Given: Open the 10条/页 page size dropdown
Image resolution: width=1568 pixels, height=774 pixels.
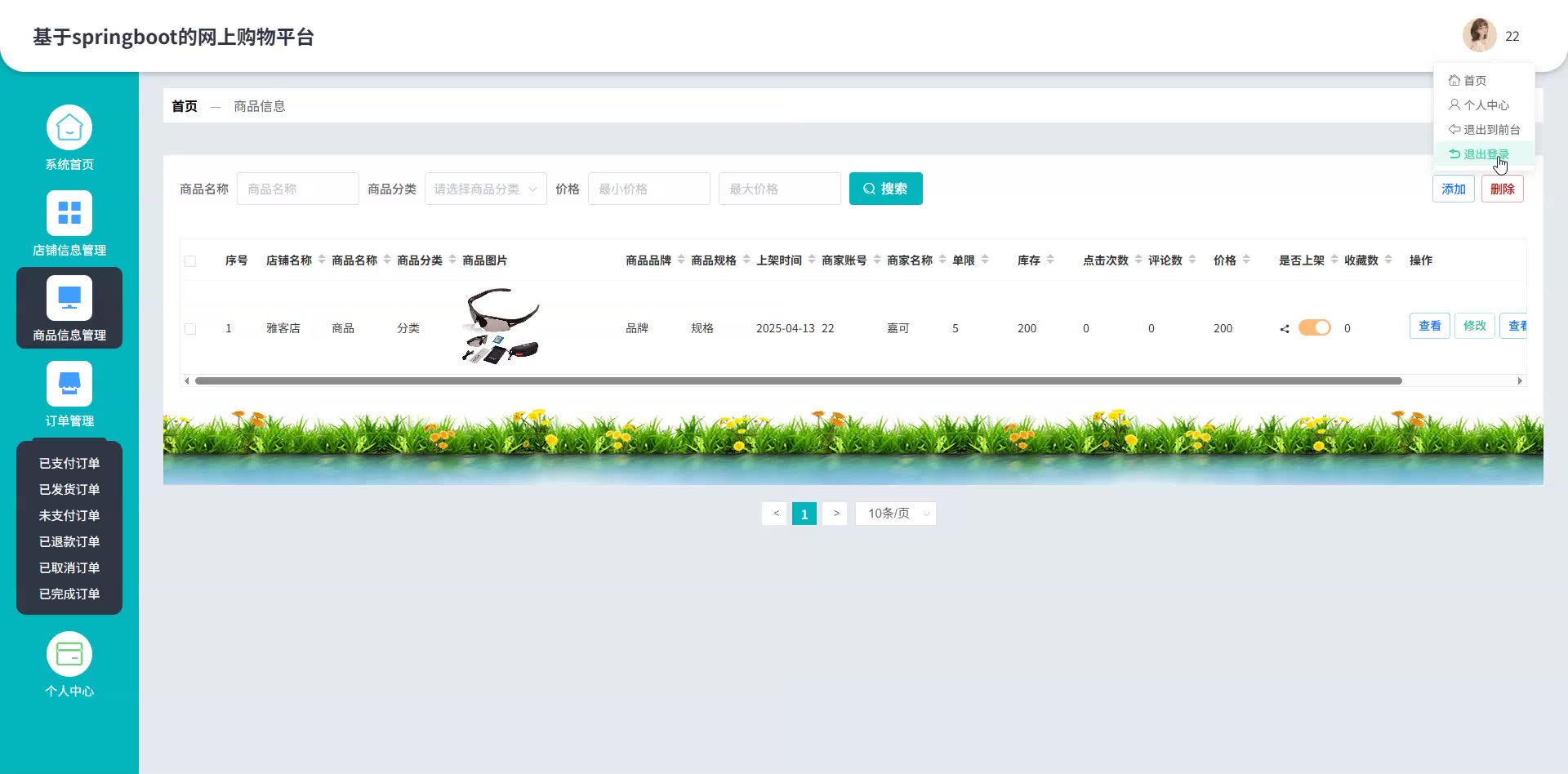Looking at the screenshot, I should pos(896,514).
